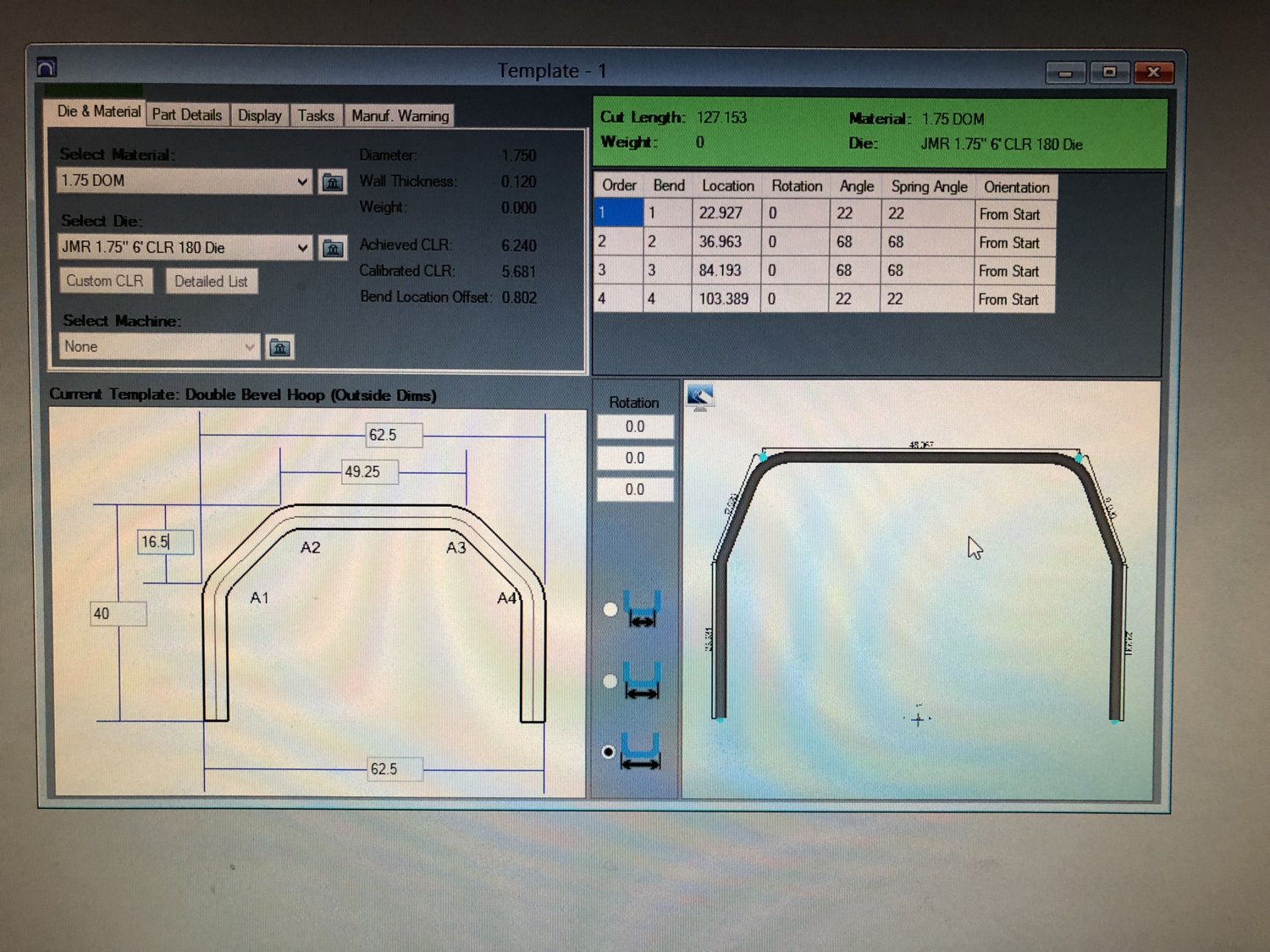The width and height of the screenshot is (1270, 952).
Task: Click the inside-dimension hoop icon
Action: click(643, 608)
